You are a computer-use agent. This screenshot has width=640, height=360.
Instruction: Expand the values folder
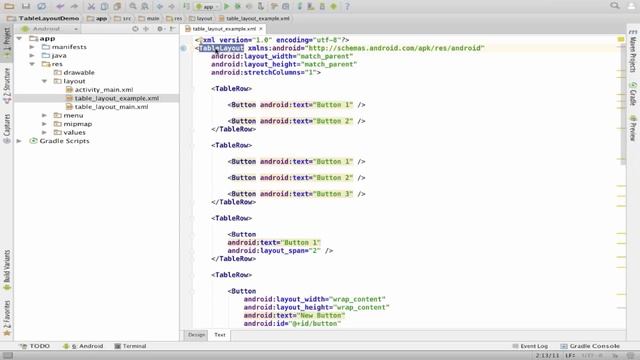44,133
